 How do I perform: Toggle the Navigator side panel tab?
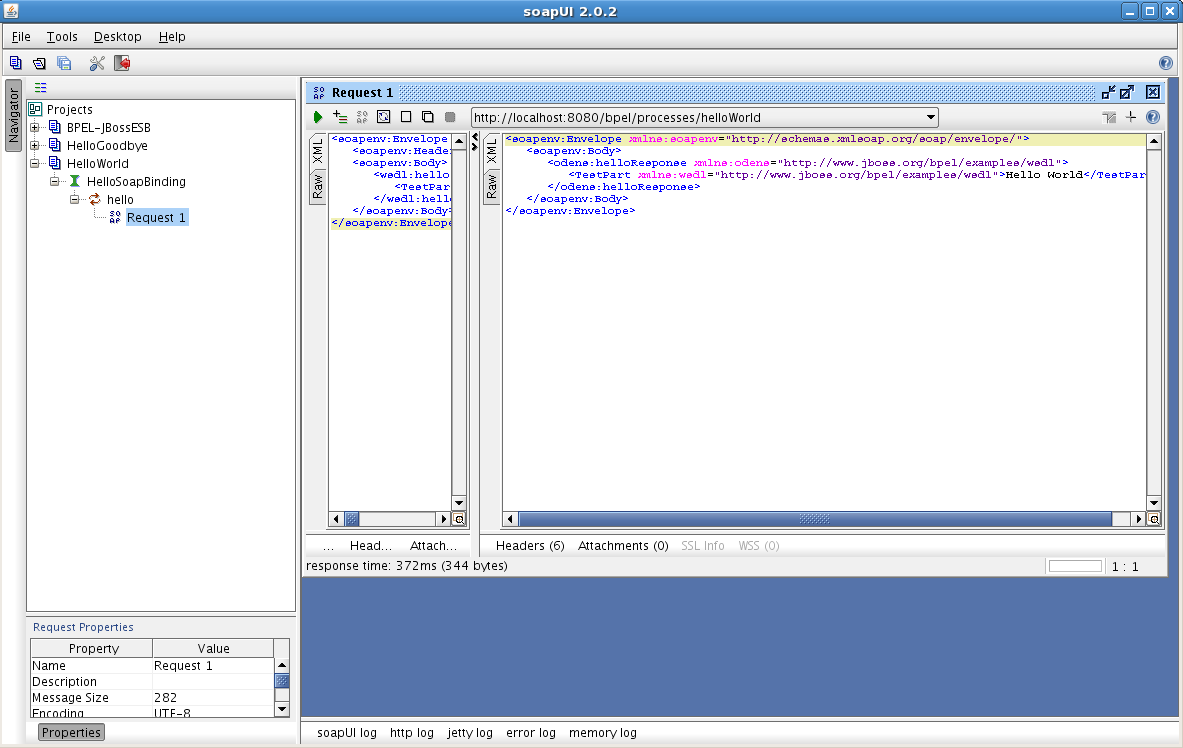(x=14, y=115)
